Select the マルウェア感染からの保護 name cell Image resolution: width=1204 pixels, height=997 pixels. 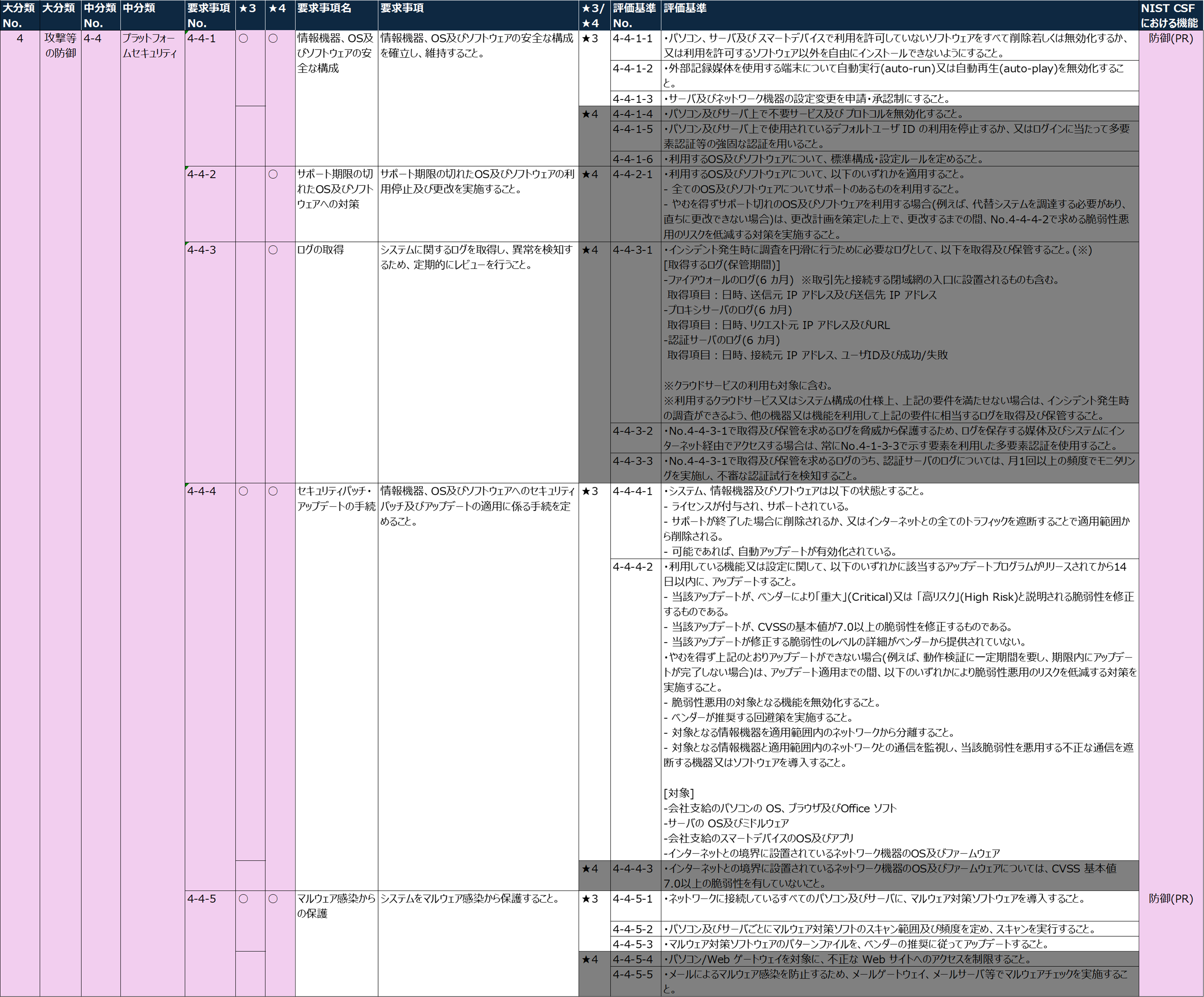(337, 943)
